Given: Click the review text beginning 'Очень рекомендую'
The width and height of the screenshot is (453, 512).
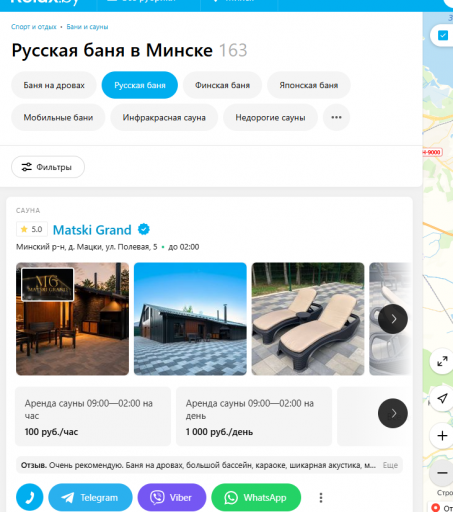Looking at the screenshot, I should click(212, 465).
